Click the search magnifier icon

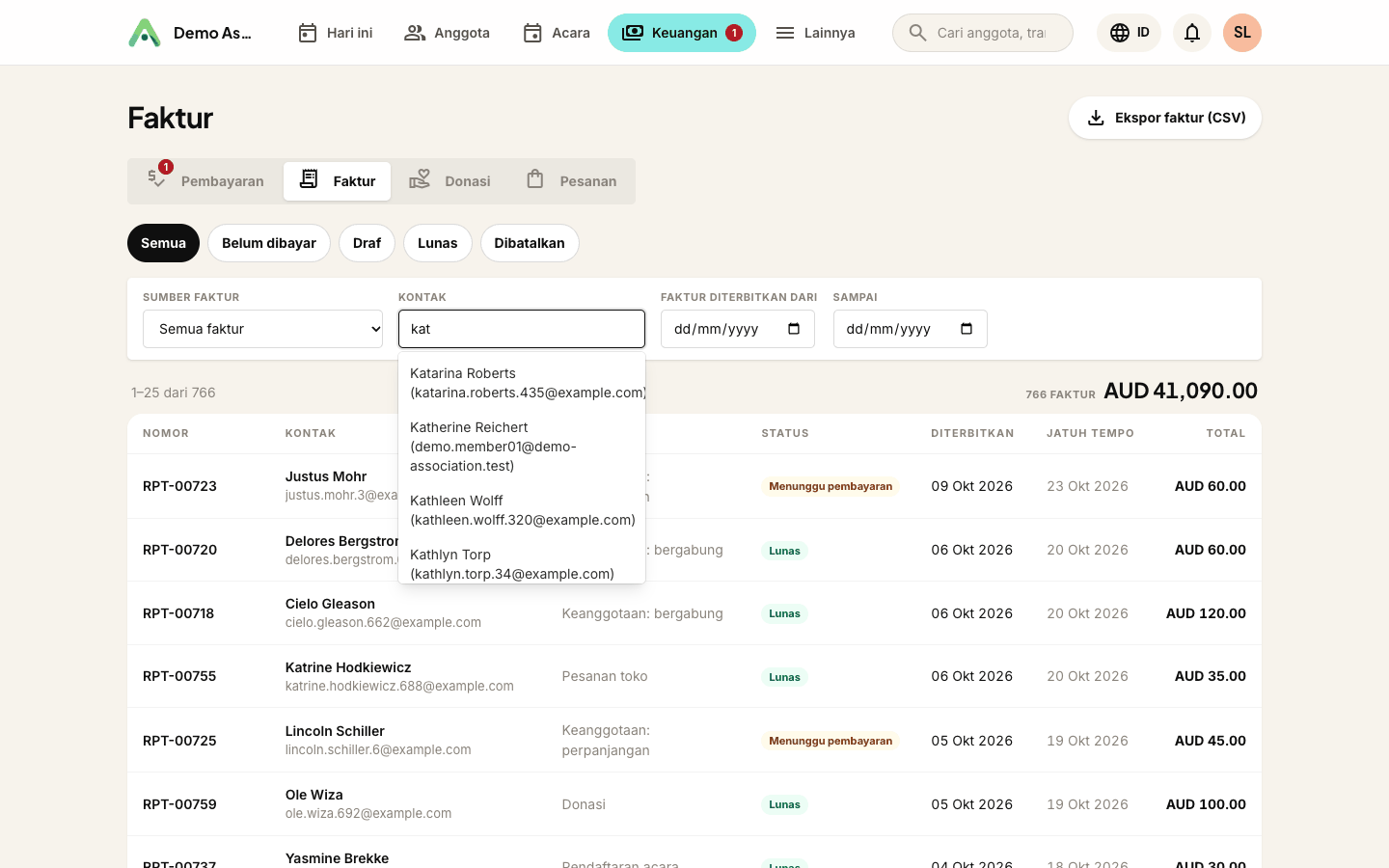(917, 33)
